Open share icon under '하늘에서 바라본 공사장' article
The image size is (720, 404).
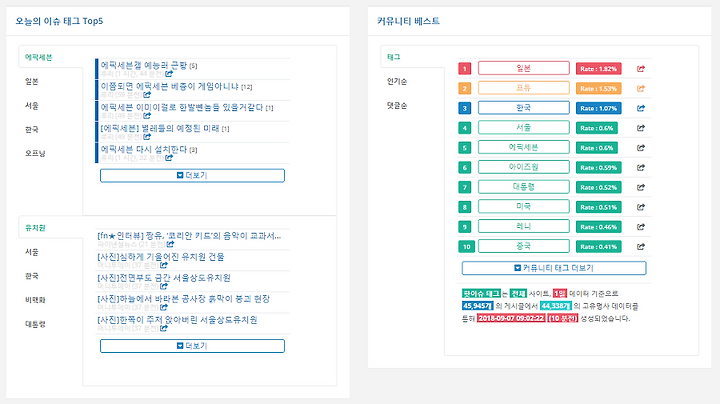click(x=164, y=307)
